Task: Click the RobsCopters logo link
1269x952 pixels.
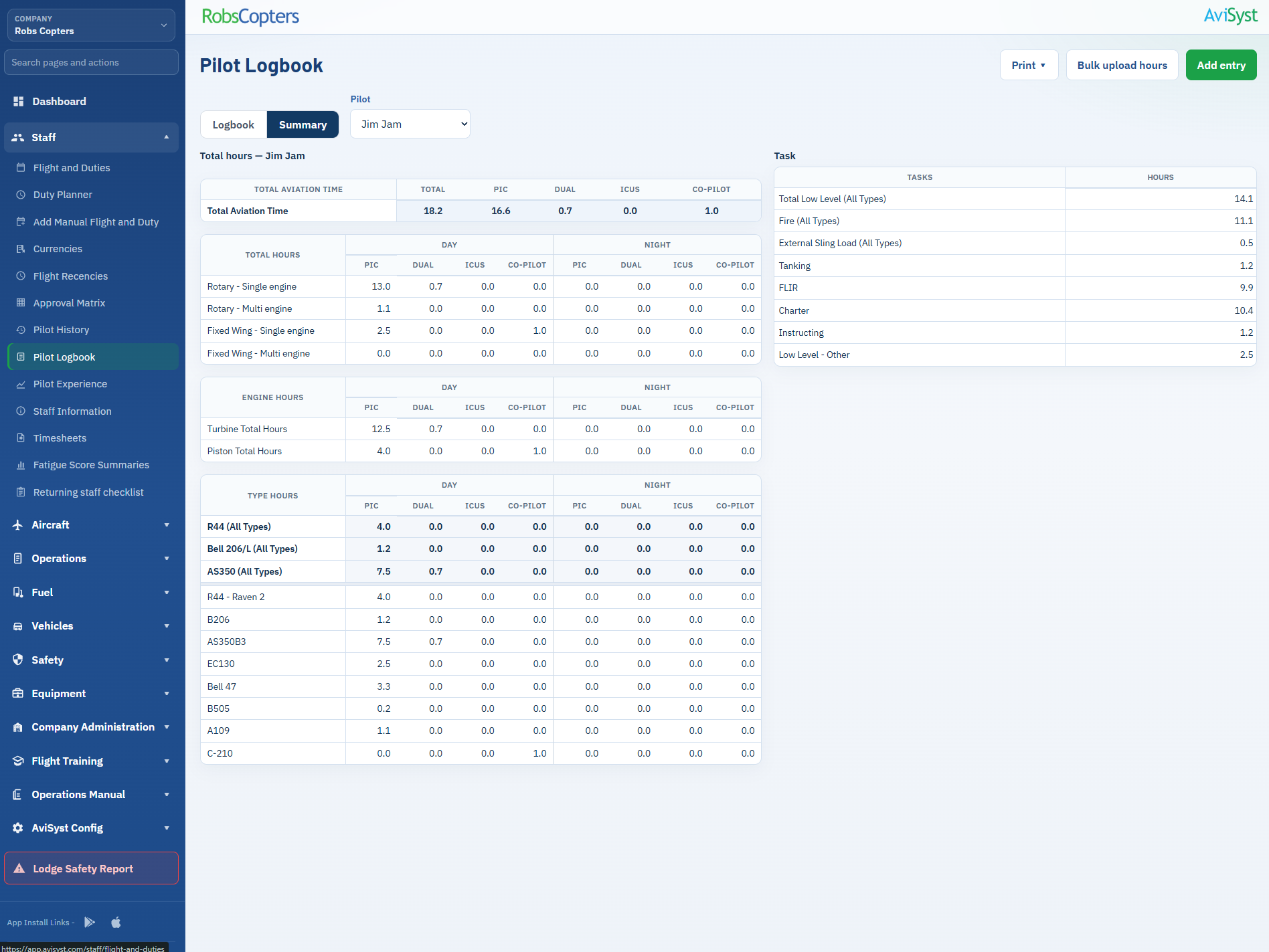Action: click(250, 16)
